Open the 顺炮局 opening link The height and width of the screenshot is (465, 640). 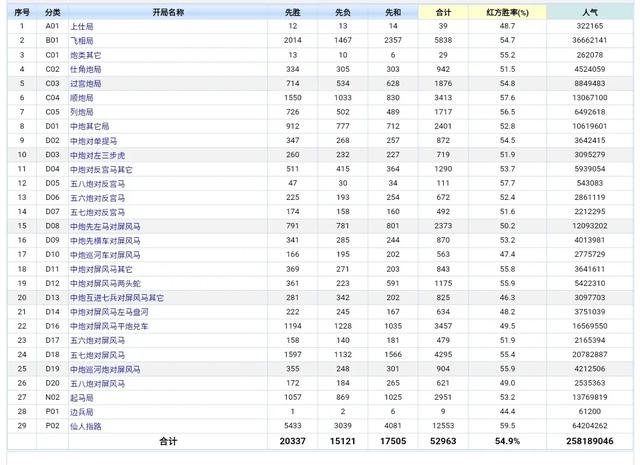[82, 98]
